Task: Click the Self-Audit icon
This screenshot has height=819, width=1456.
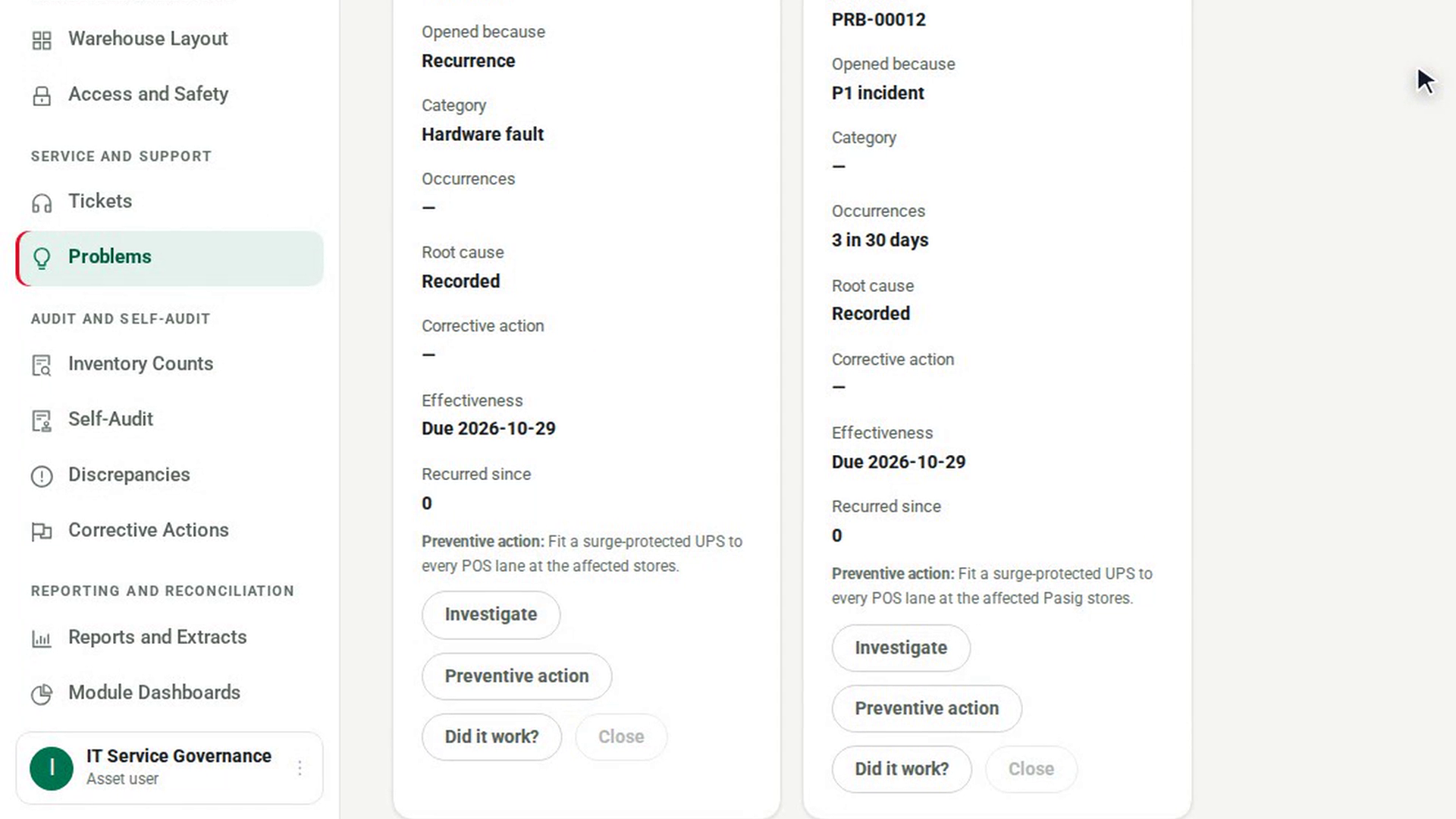Action: coord(42,421)
